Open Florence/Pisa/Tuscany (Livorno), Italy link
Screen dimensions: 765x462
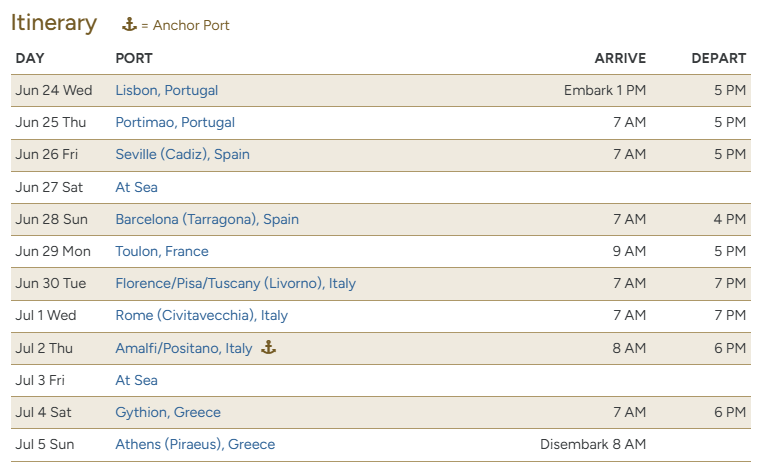pyautogui.click(x=235, y=283)
